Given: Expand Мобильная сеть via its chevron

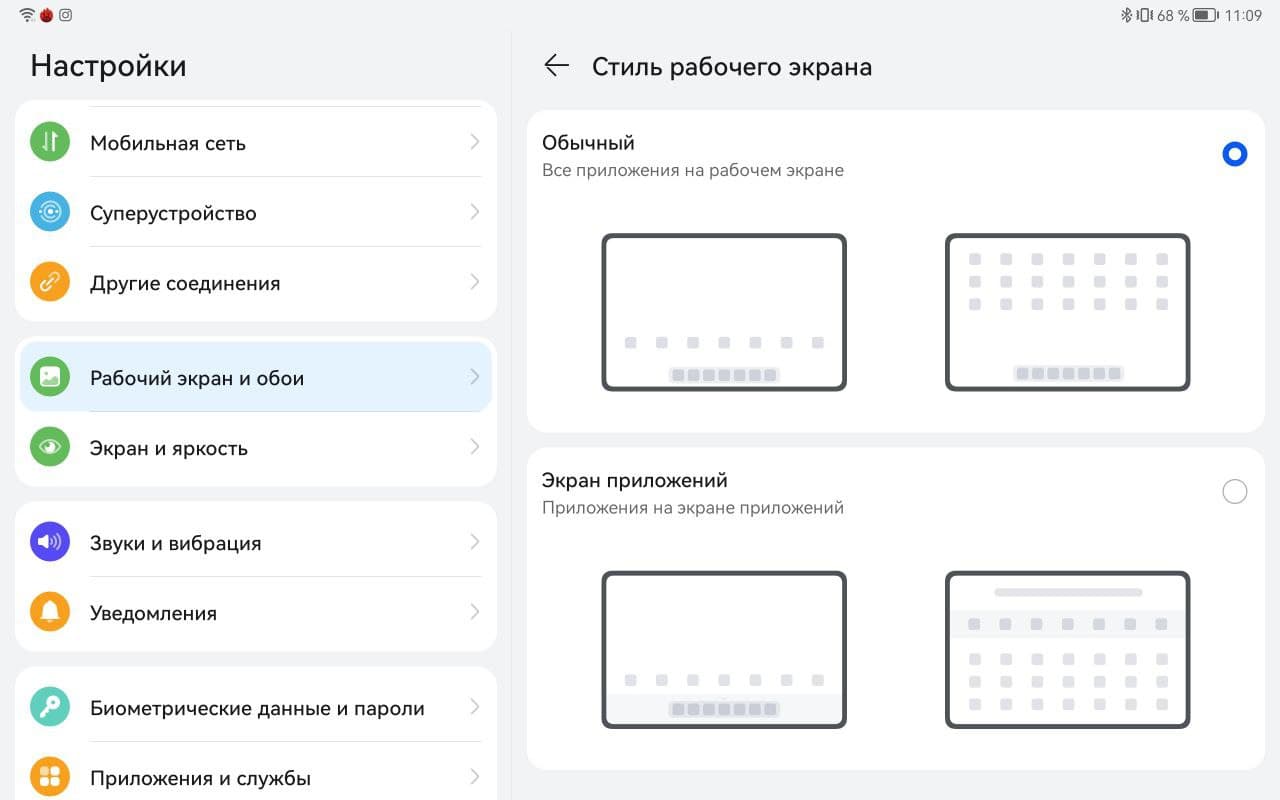Looking at the screenshot, I should (x=475, y=142).
